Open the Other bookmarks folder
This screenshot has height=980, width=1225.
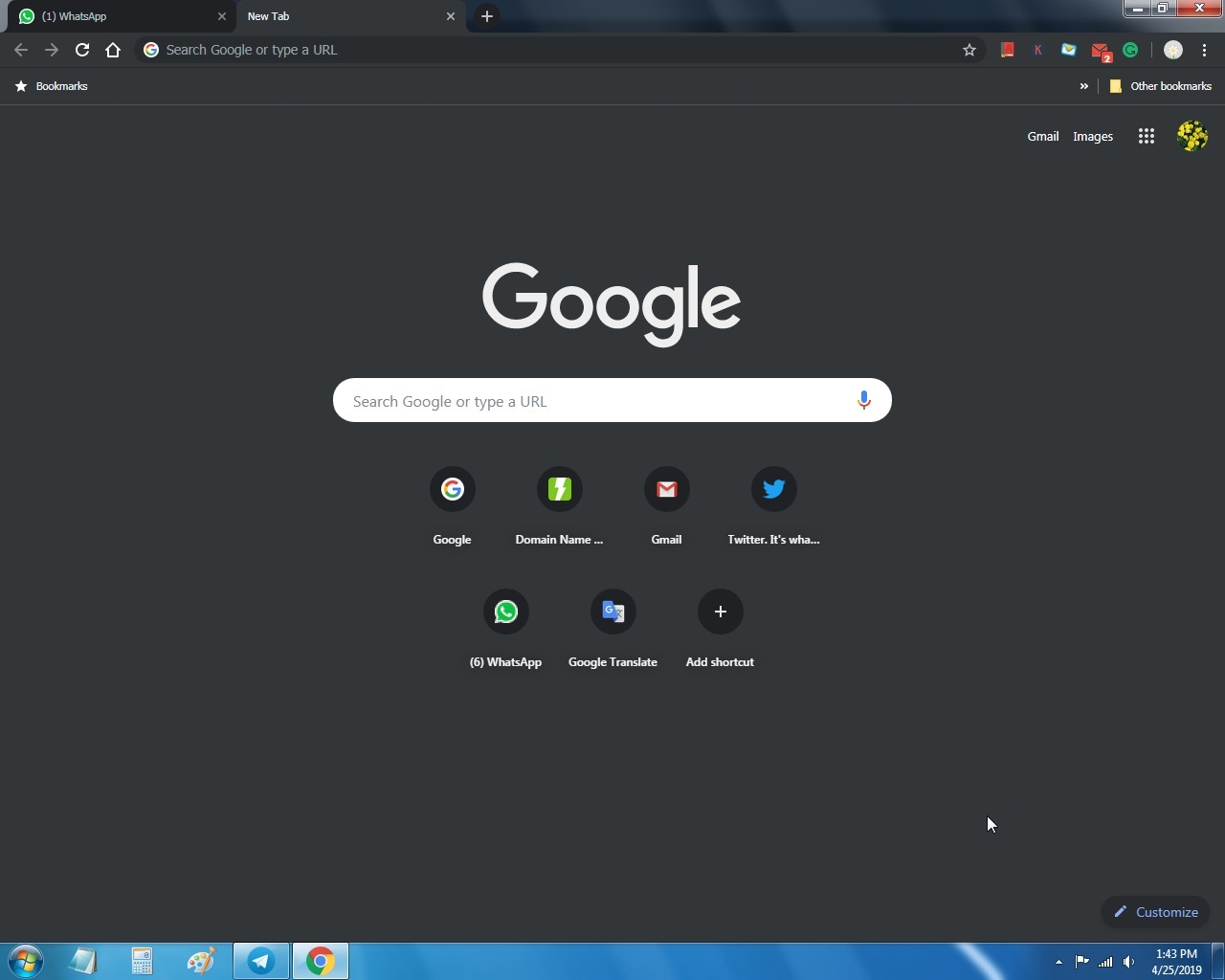click(x=1160, y=86)
